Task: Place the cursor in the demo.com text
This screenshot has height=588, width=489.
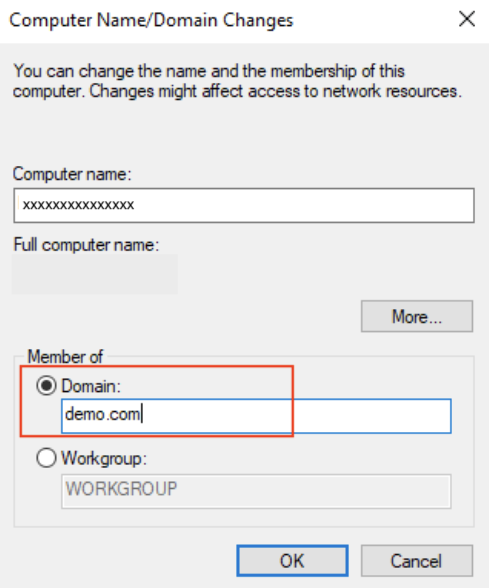Action: pos(102,414)
